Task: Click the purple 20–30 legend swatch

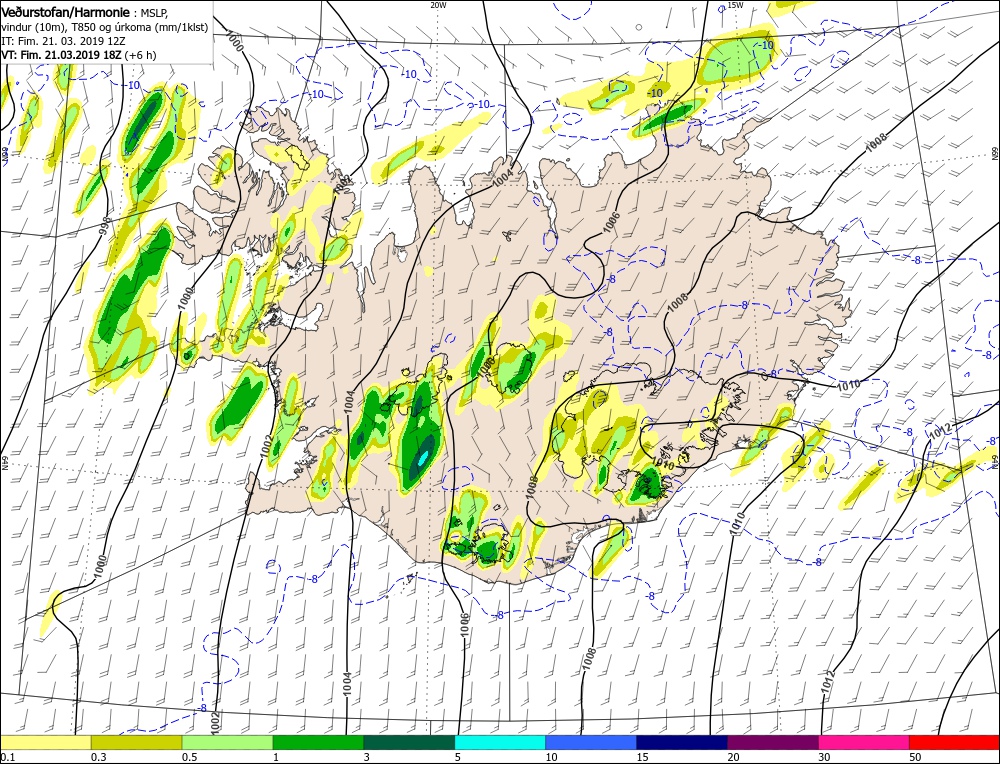Action: coord(773,742)
